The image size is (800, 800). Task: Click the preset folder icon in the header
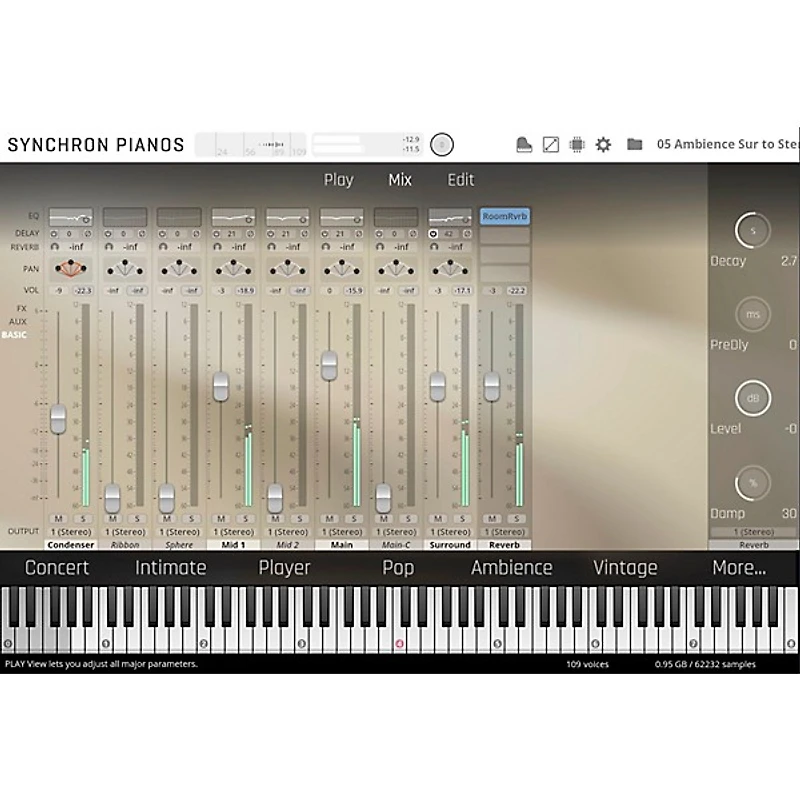point(633,144)
